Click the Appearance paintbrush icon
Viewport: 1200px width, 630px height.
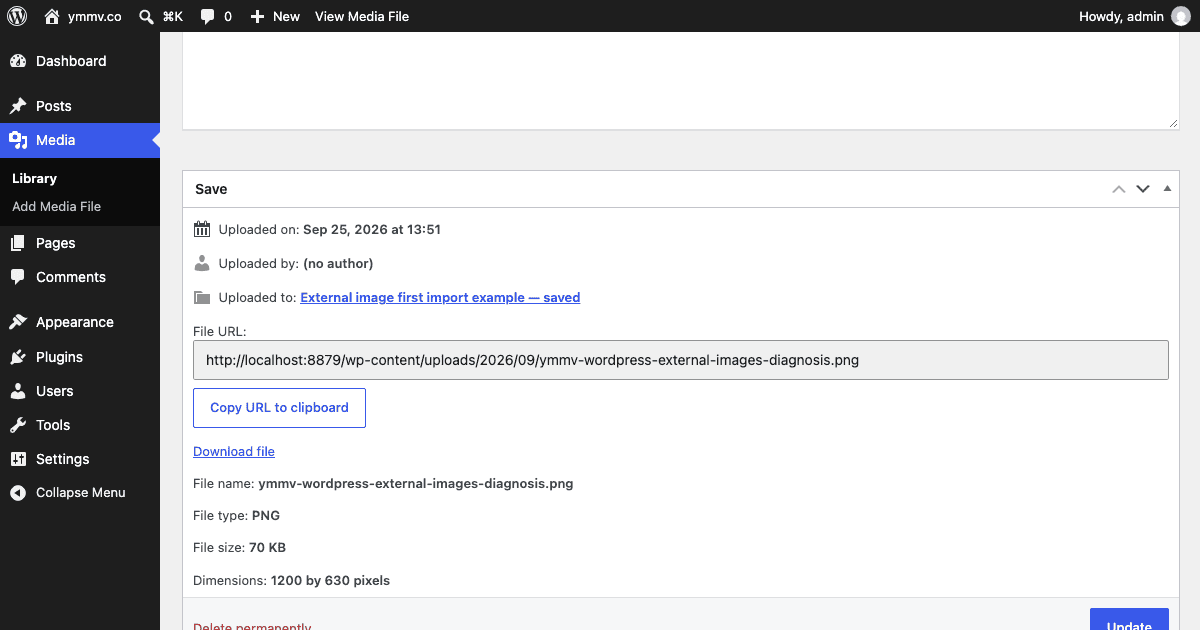18,322
